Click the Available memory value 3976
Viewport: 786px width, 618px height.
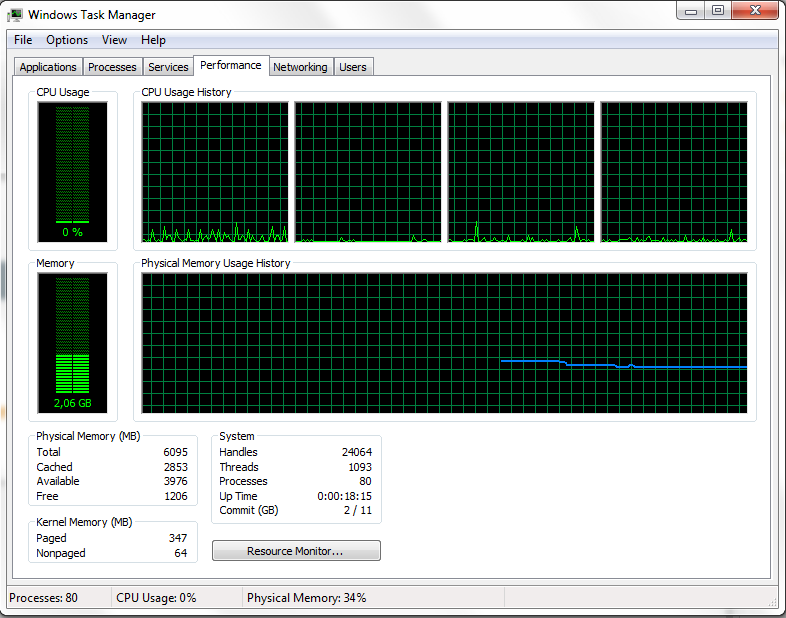point(175,481)
